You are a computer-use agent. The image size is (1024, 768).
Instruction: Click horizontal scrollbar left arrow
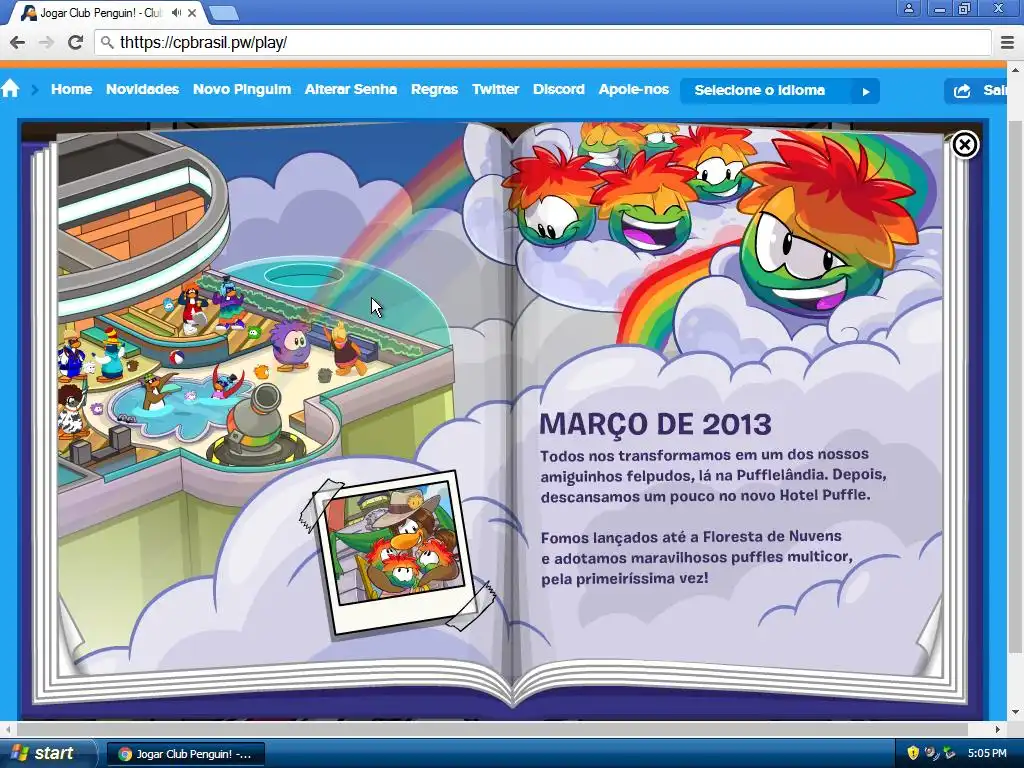(8, 729)
